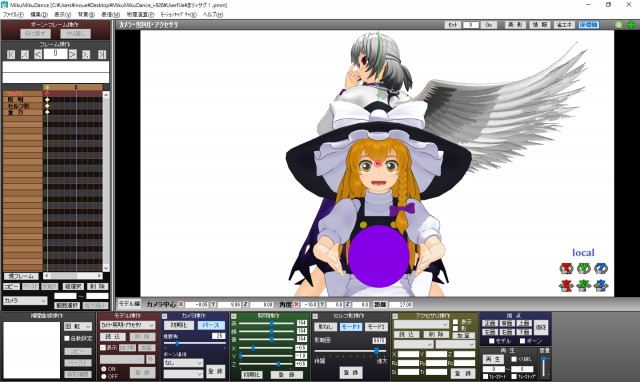The height and width of the screenshot is (382, 640).
Task: Click the green Y-axis rotate icon
Action: [584, 268]
